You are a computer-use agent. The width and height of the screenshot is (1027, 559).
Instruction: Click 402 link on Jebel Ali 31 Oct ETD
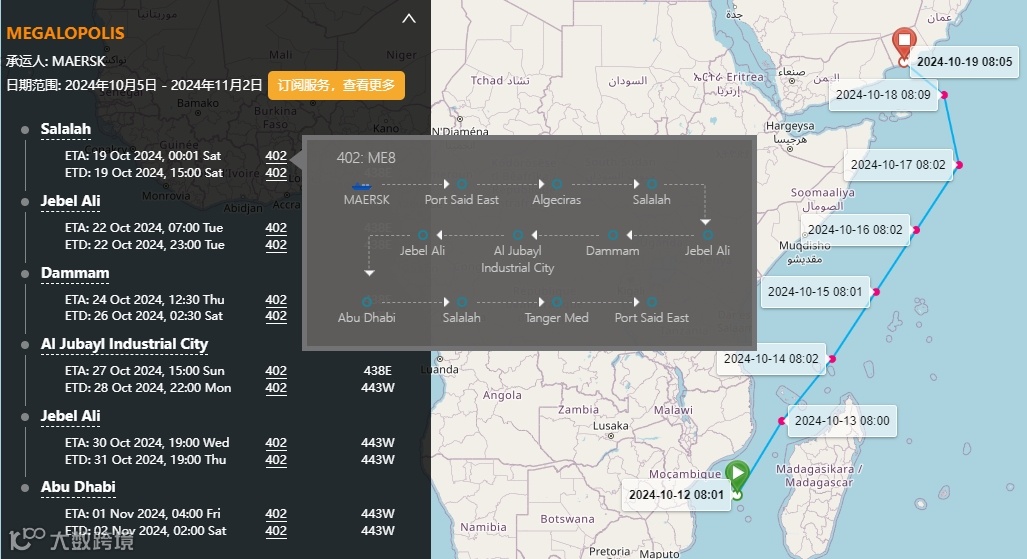click(276, 460)
